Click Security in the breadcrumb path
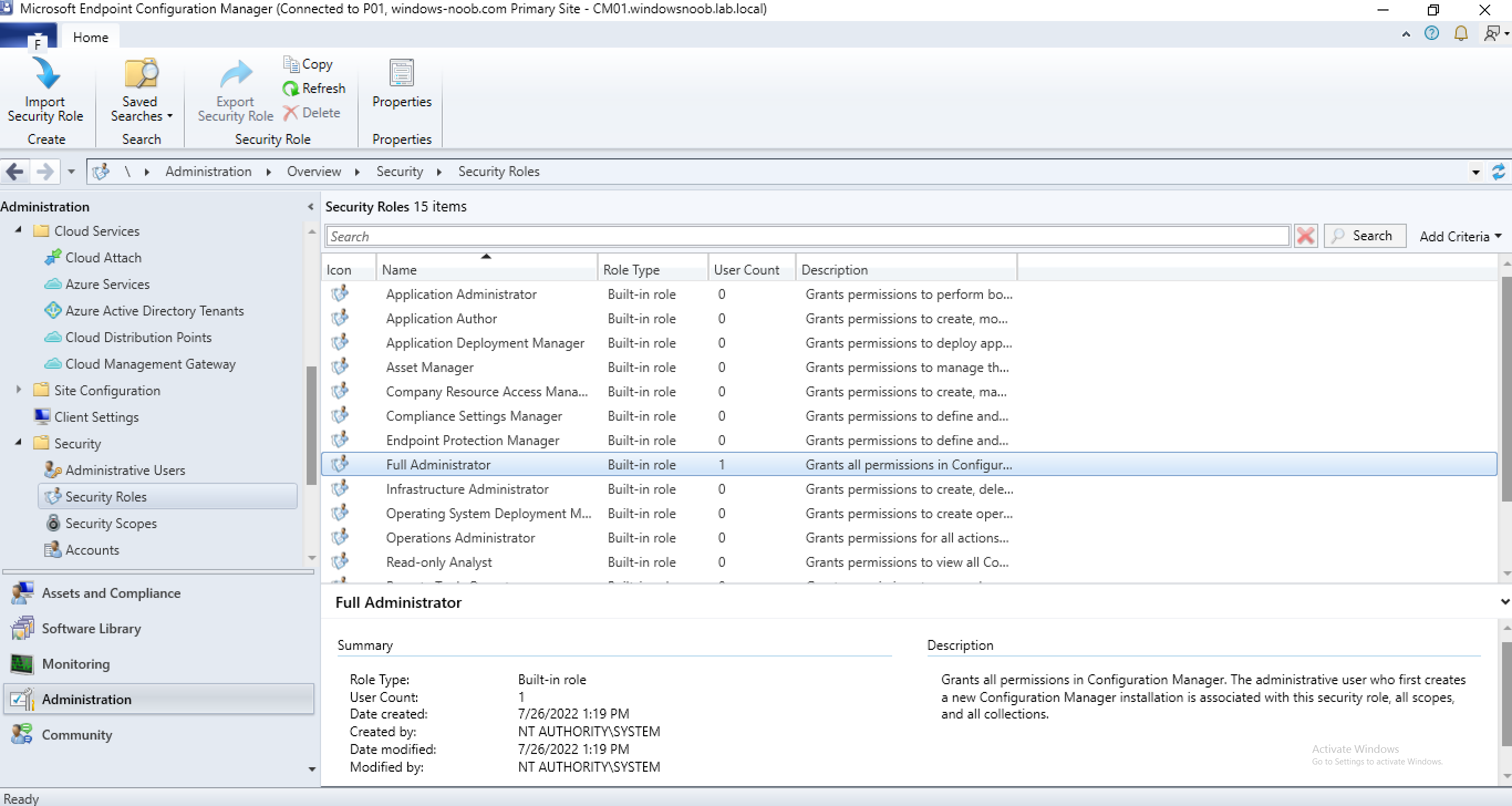The image size is (1512, 806). (x=400, y=172)
